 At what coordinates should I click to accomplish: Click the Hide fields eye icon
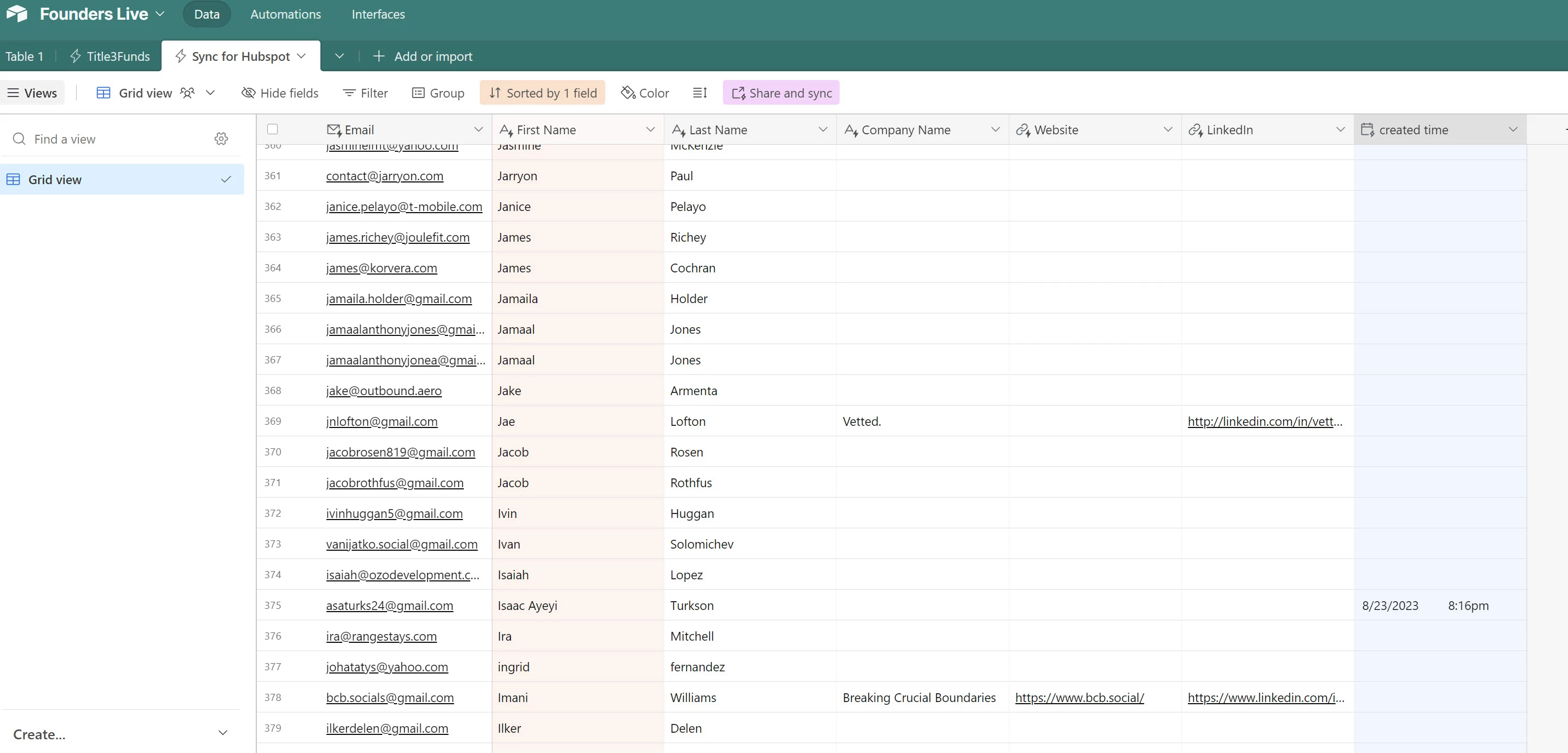pyautogui.click(x=248, y=93)
